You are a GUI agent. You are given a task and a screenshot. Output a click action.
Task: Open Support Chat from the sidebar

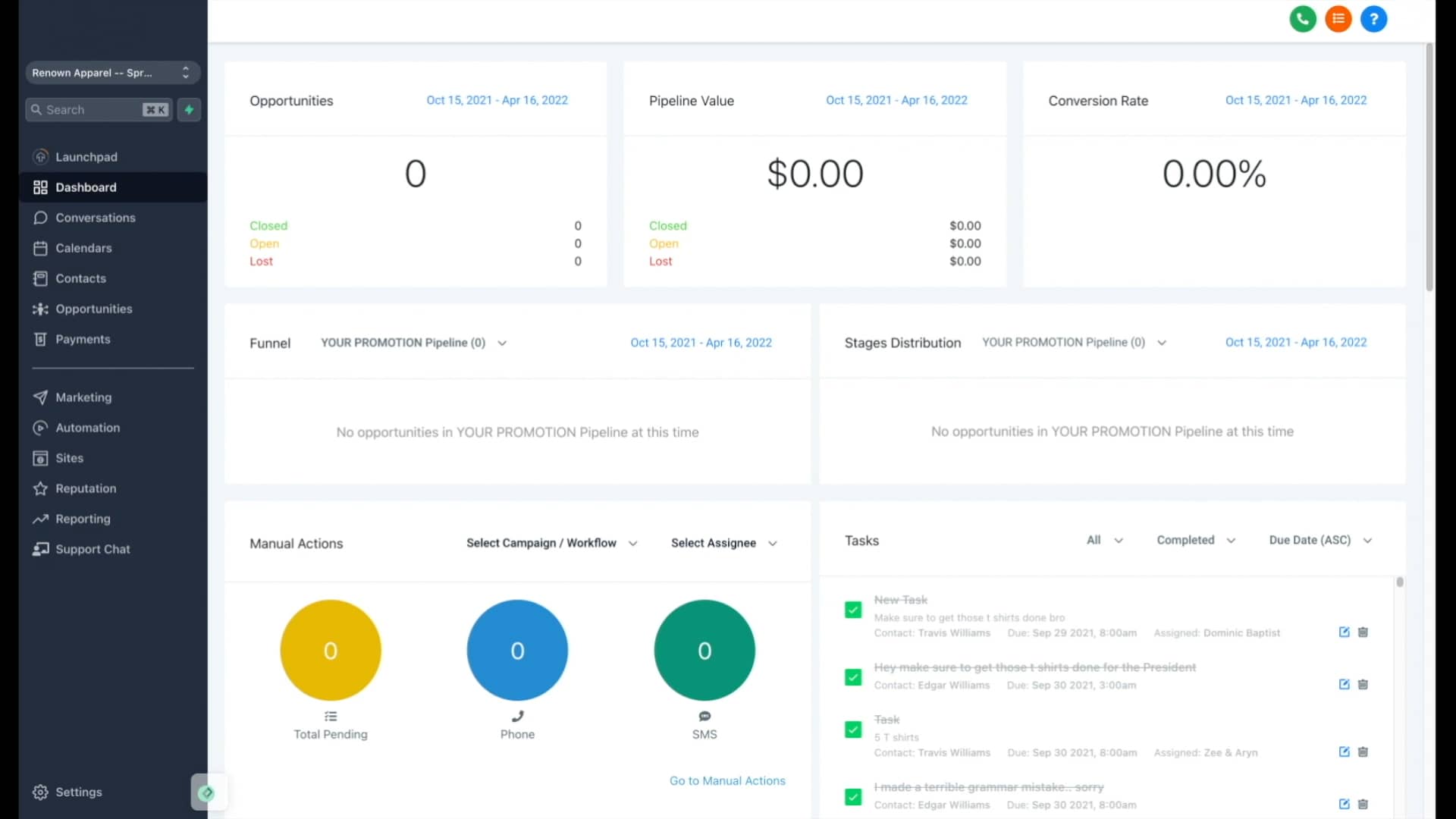(x=92, y=549)
